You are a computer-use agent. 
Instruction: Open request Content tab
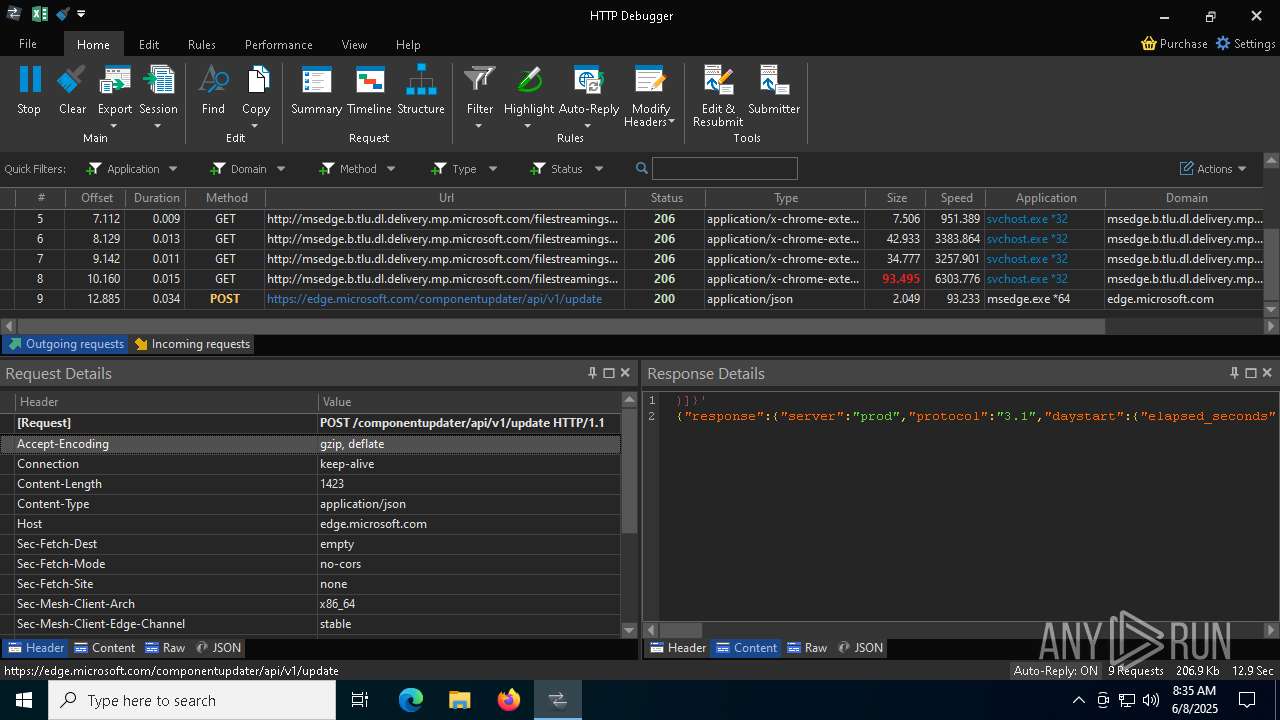pyautogui.click(x=105, y=648)
